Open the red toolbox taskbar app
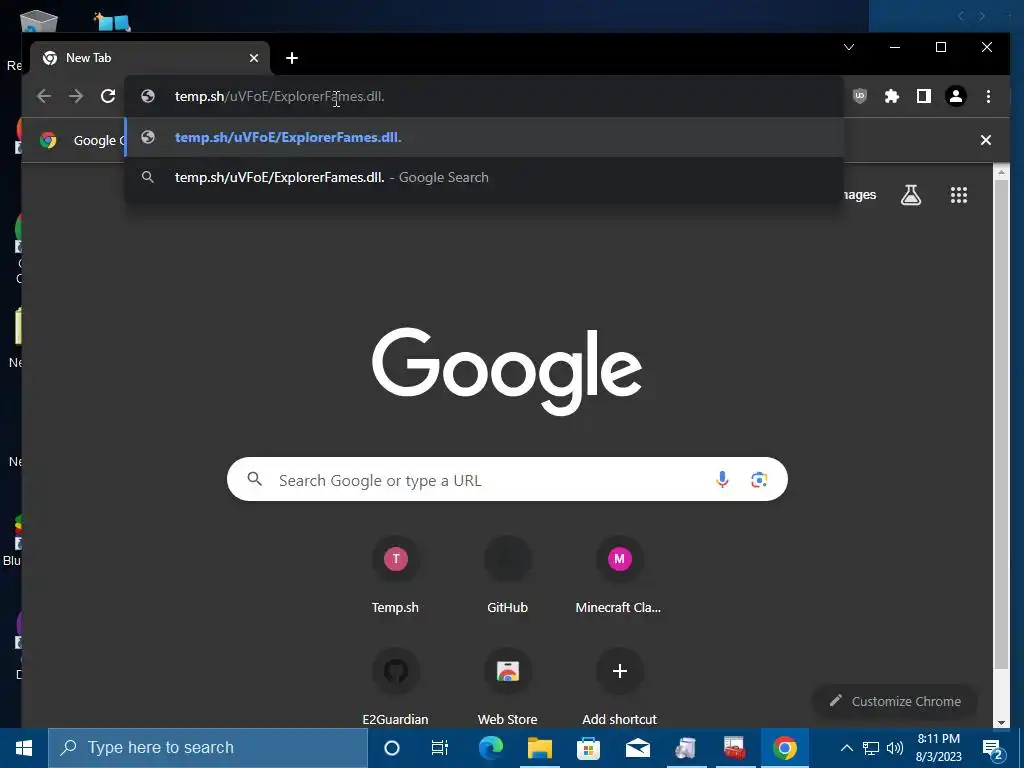1024x768 pixels. [x=735, y=748]
